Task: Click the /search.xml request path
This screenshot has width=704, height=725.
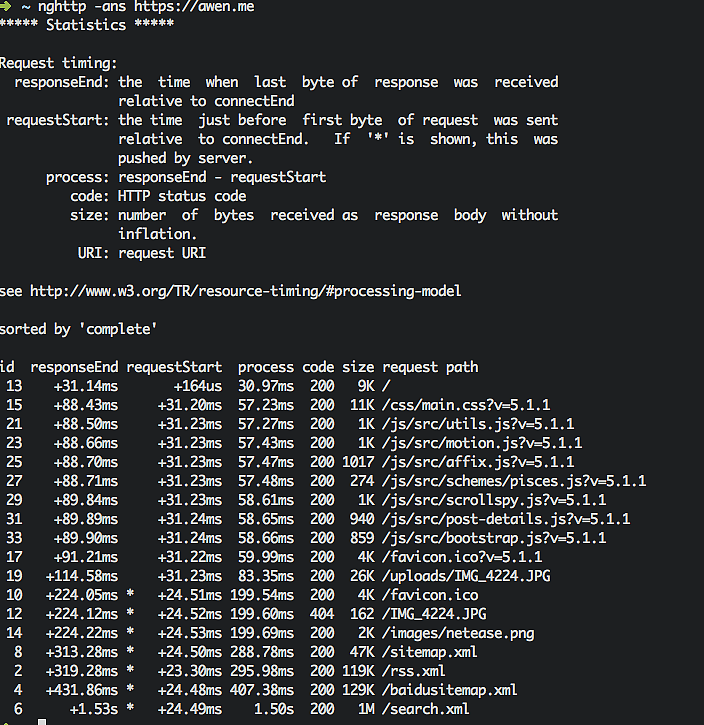Action: (426, 709)
